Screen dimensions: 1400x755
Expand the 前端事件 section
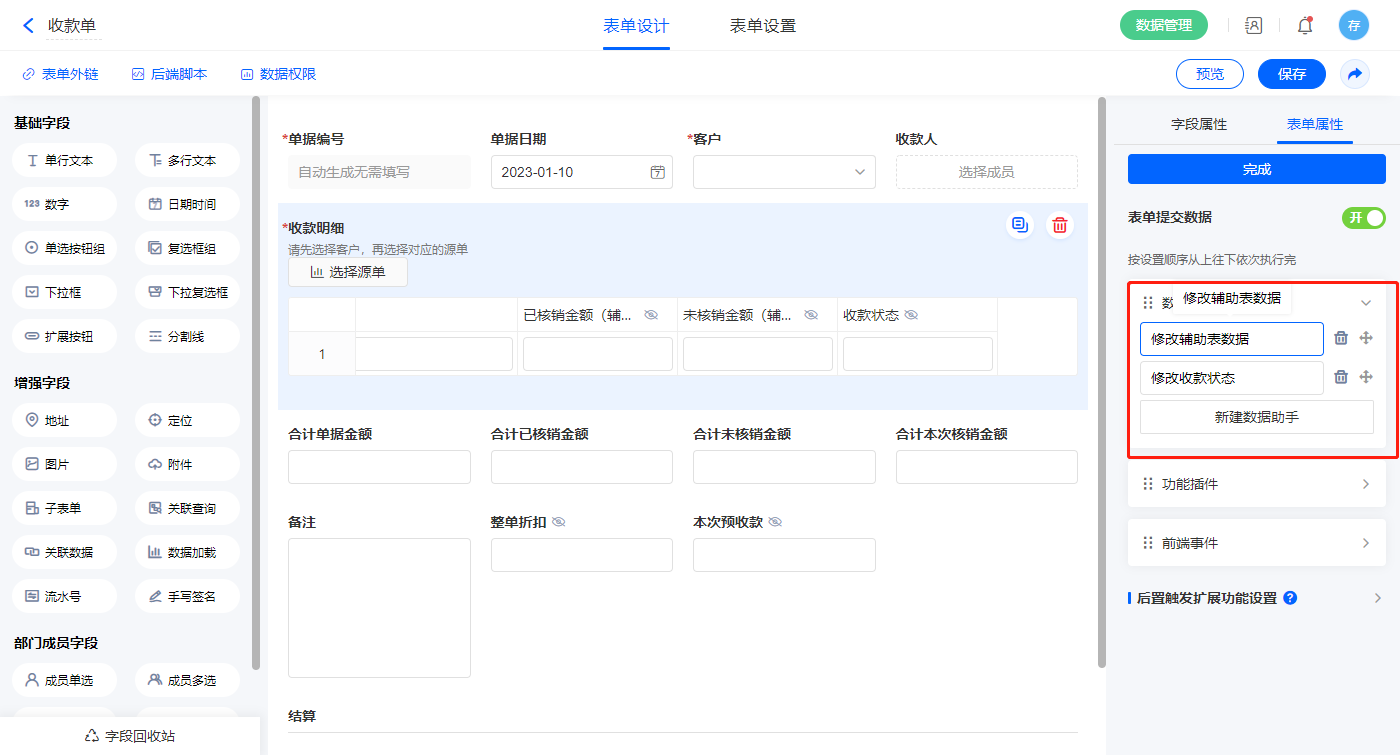pos(1256,543)
